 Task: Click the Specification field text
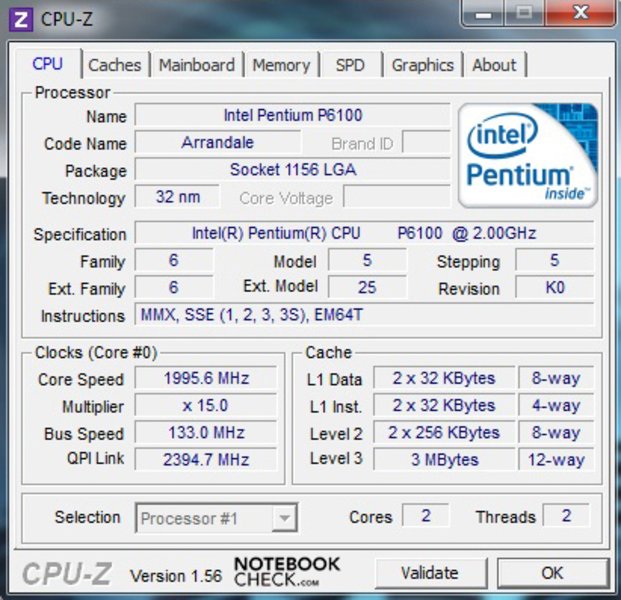click(364, 233)
